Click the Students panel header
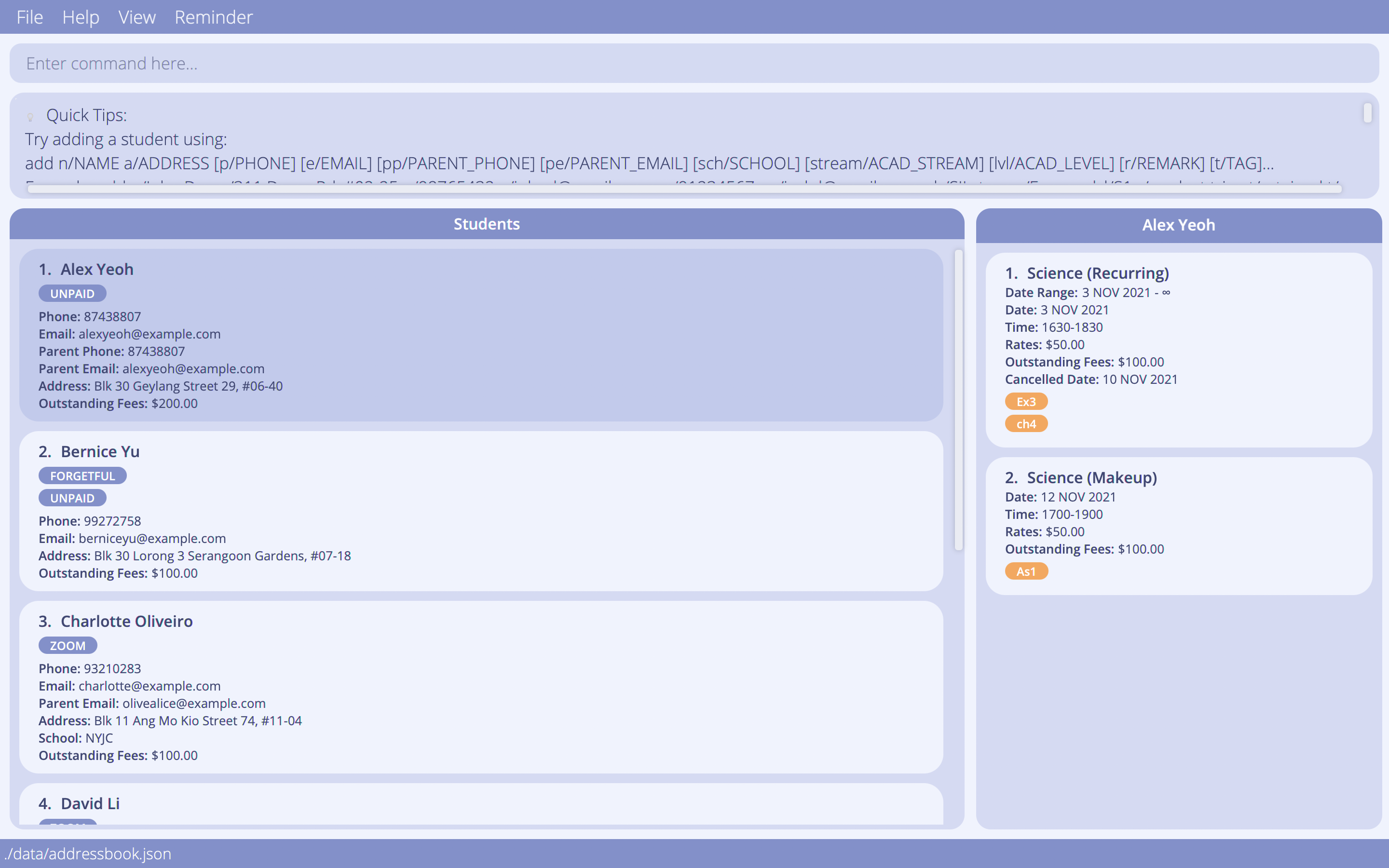The height and width of the screenshot is (868, 1389). 487,224
